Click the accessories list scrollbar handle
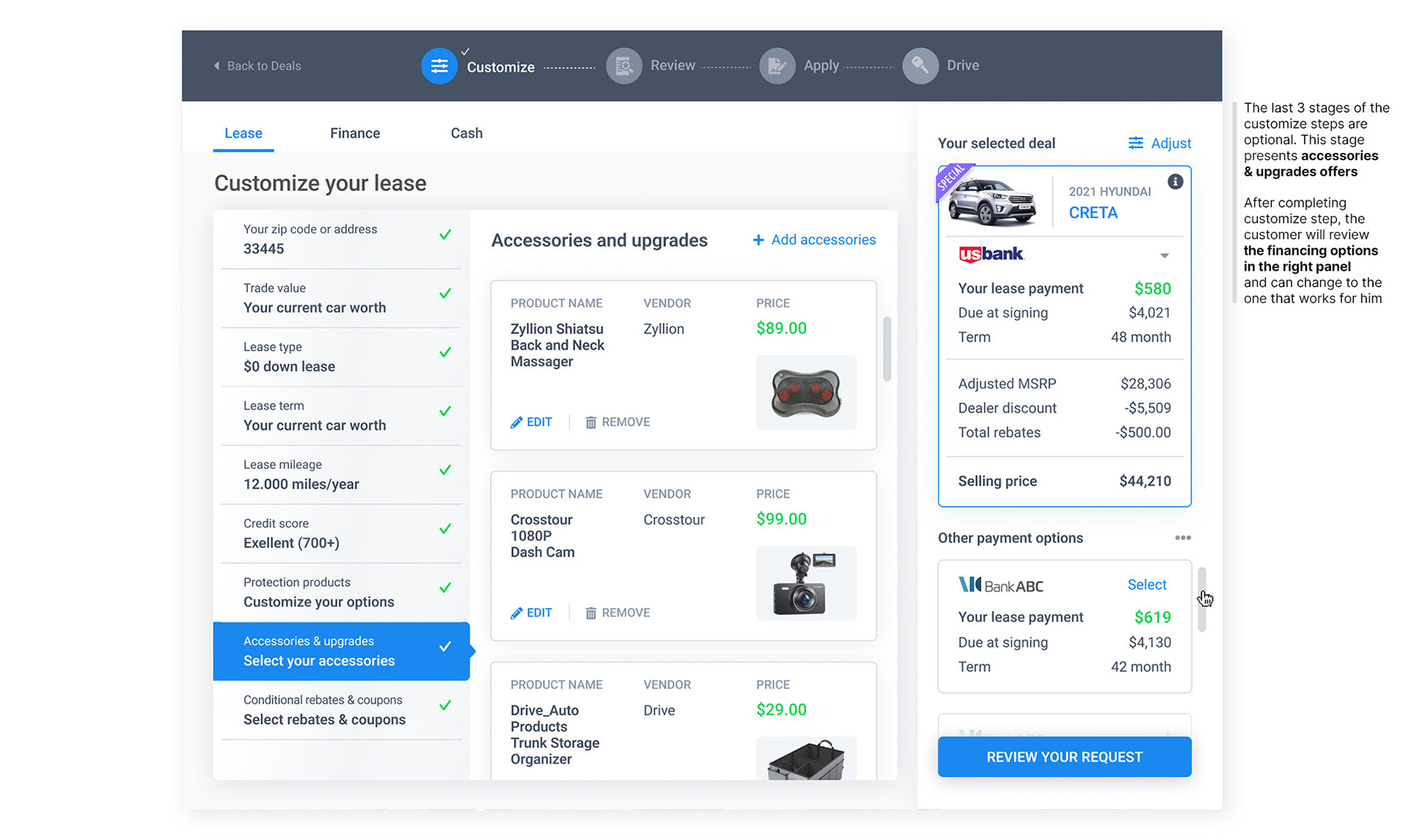 tap(887, 349)
